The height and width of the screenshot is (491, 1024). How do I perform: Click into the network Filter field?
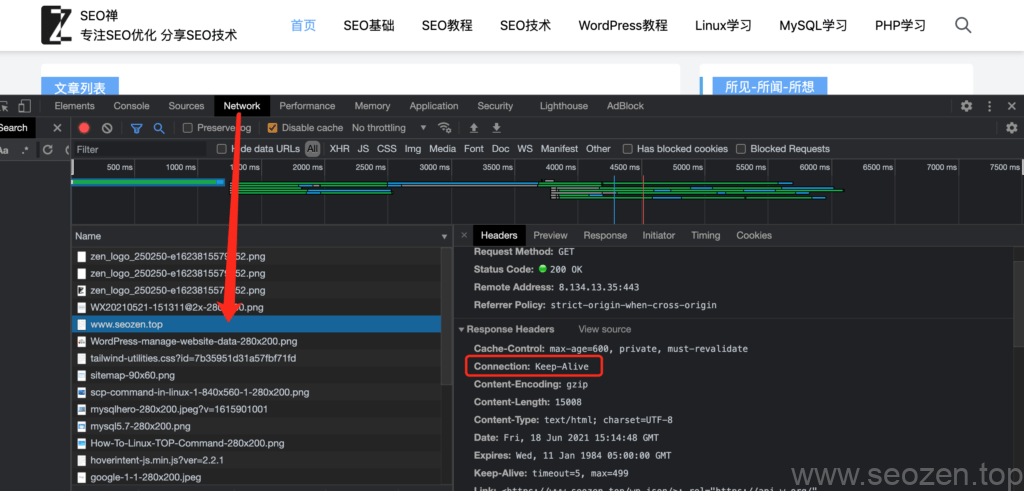point(140,150)
